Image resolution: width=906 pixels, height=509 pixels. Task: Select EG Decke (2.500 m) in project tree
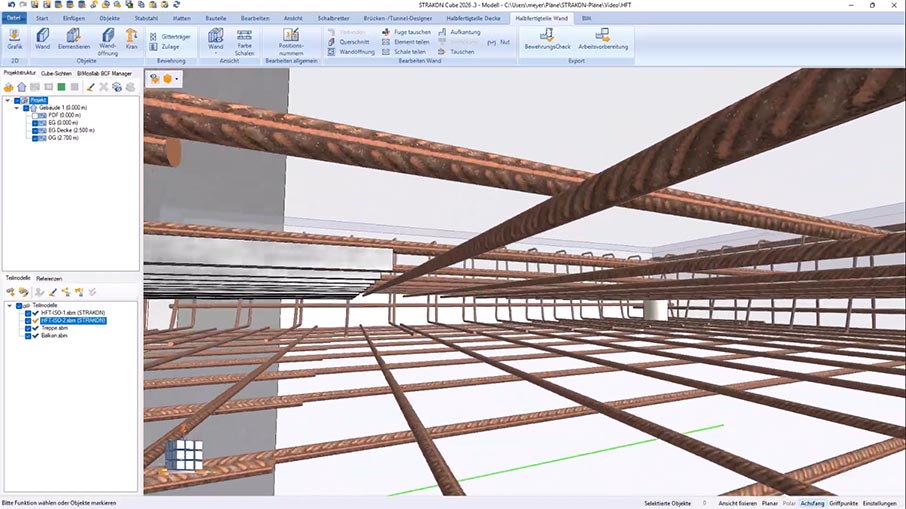pyautogui.click(x=67, y=129)
